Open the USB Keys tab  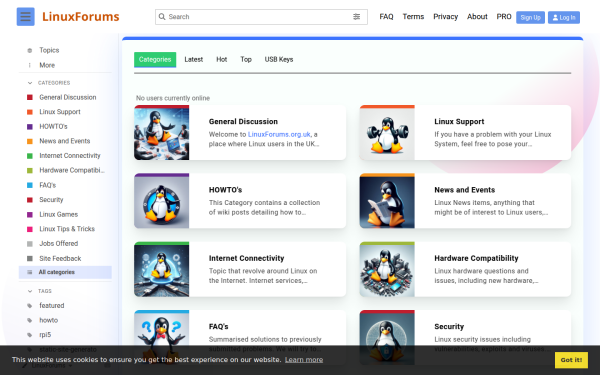pos(279,60)
